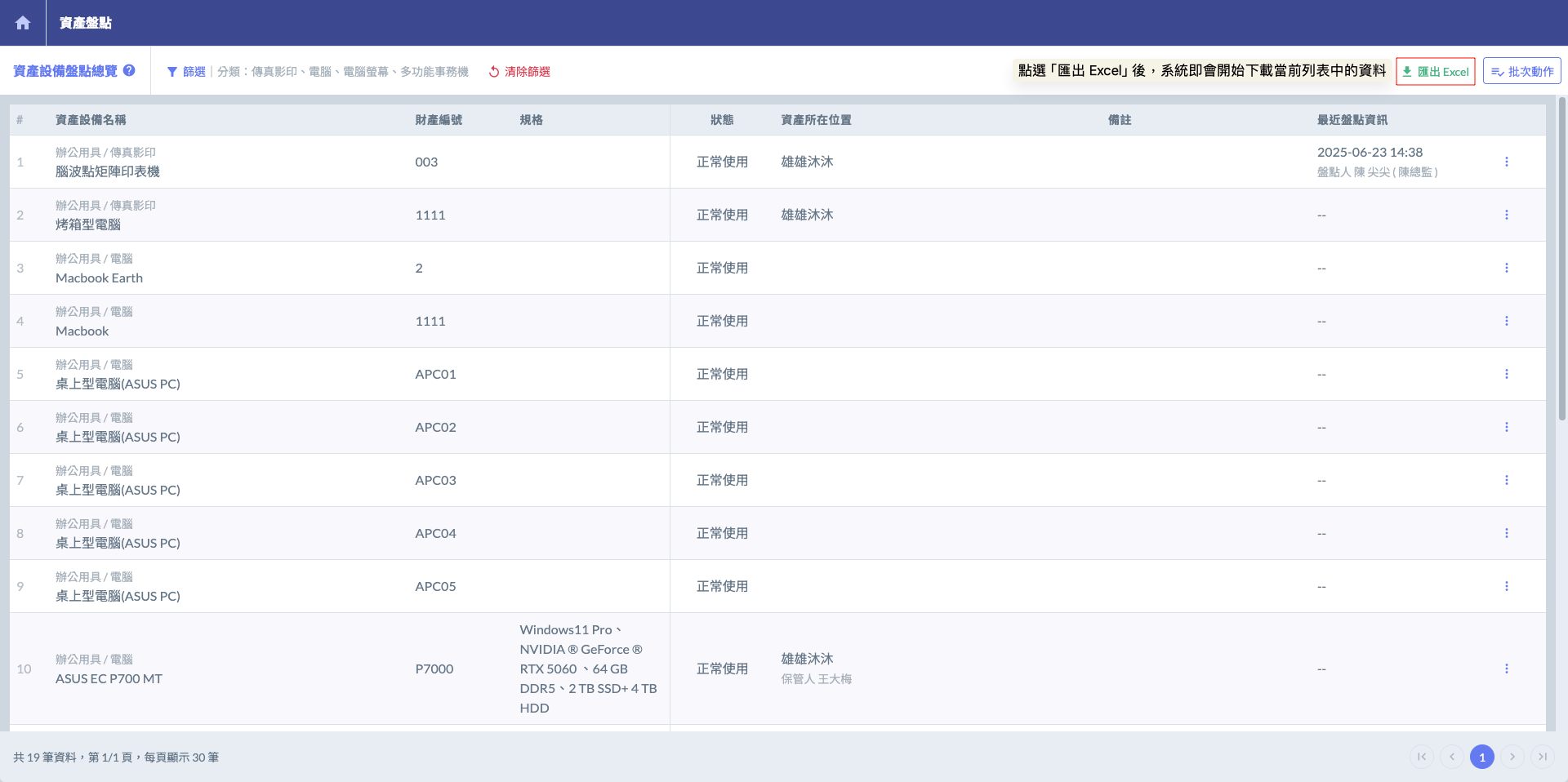
Task: Click the 最近盤點資訊 column header
Action: click(x=1352, y=120)
